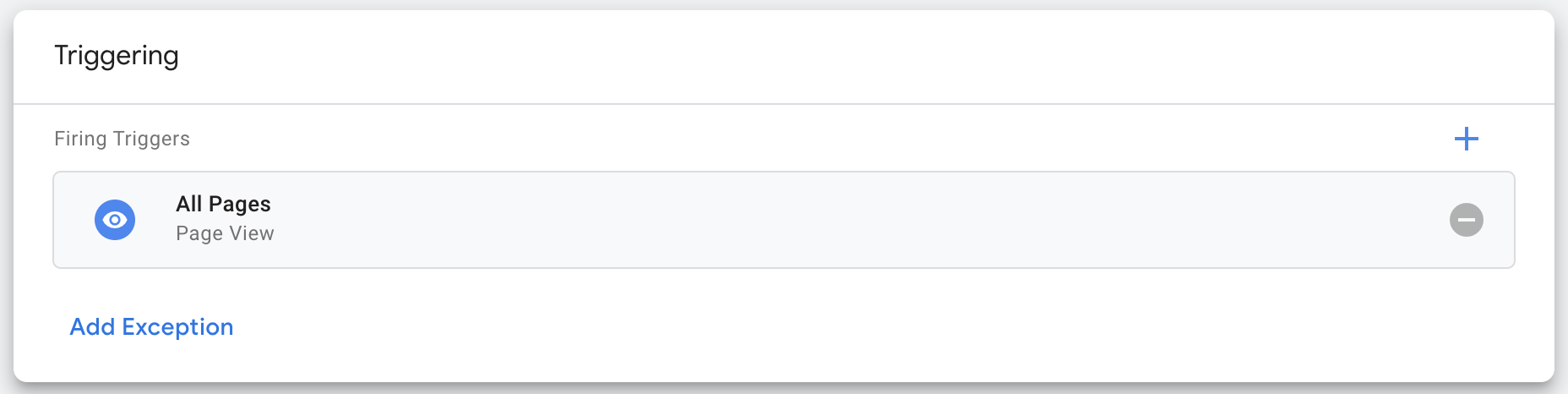
Task: Click the blue circular eye symbol
Action: click(115, 220)
